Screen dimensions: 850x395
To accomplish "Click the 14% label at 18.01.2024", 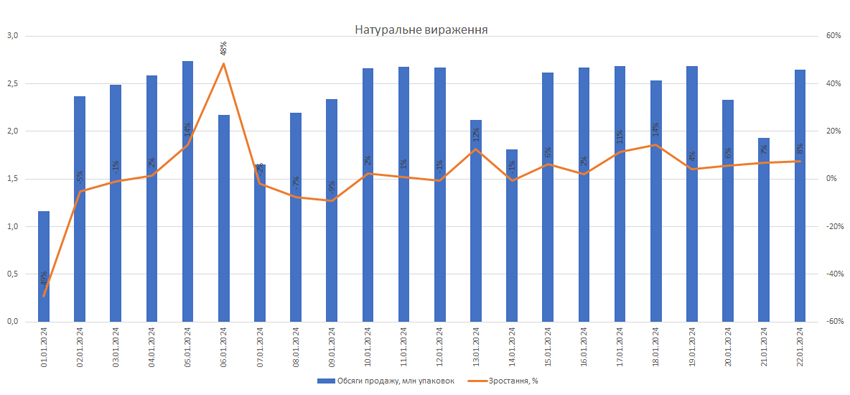I will [x=656, y=129].
